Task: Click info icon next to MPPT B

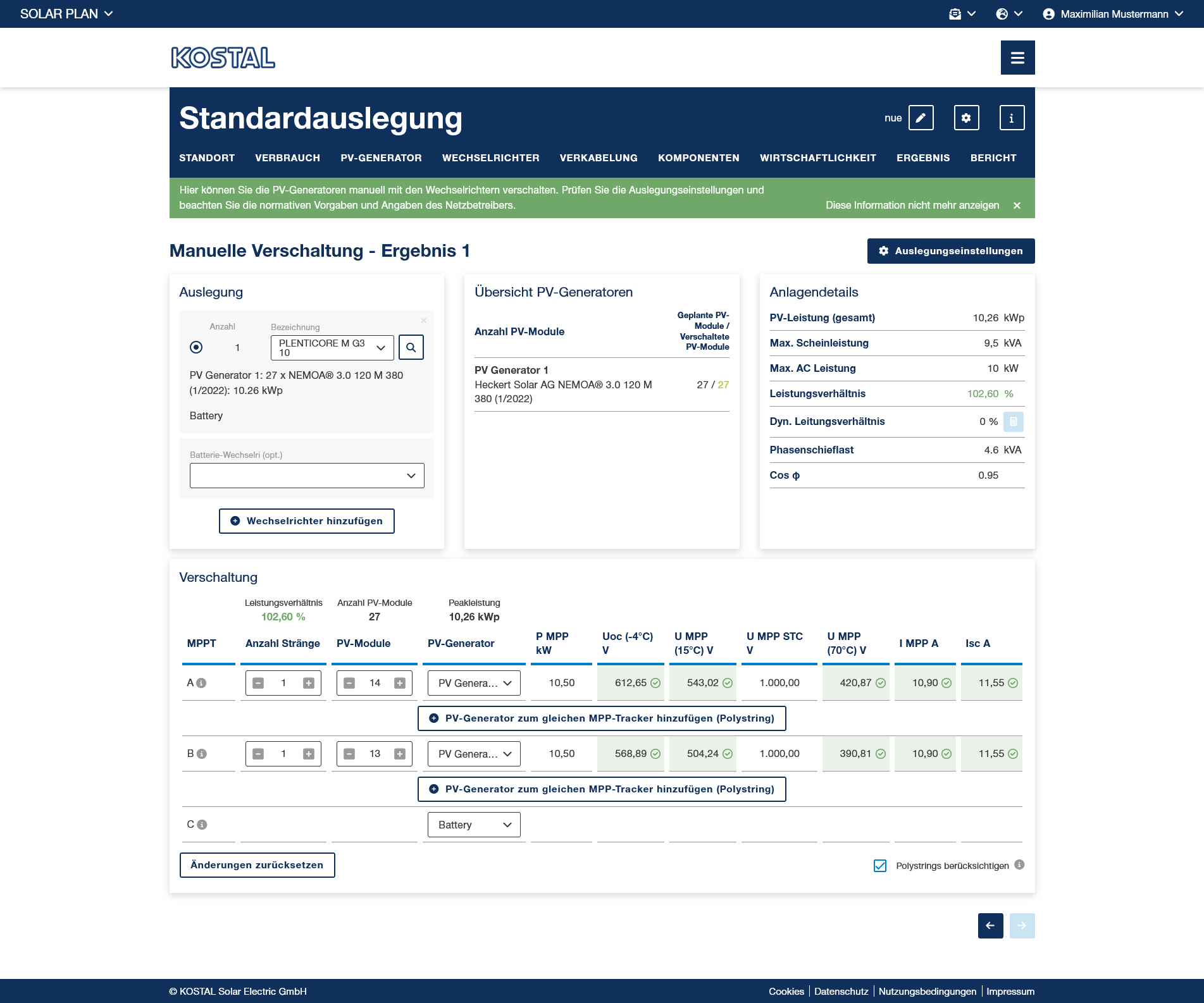Action: coord(201,754)
